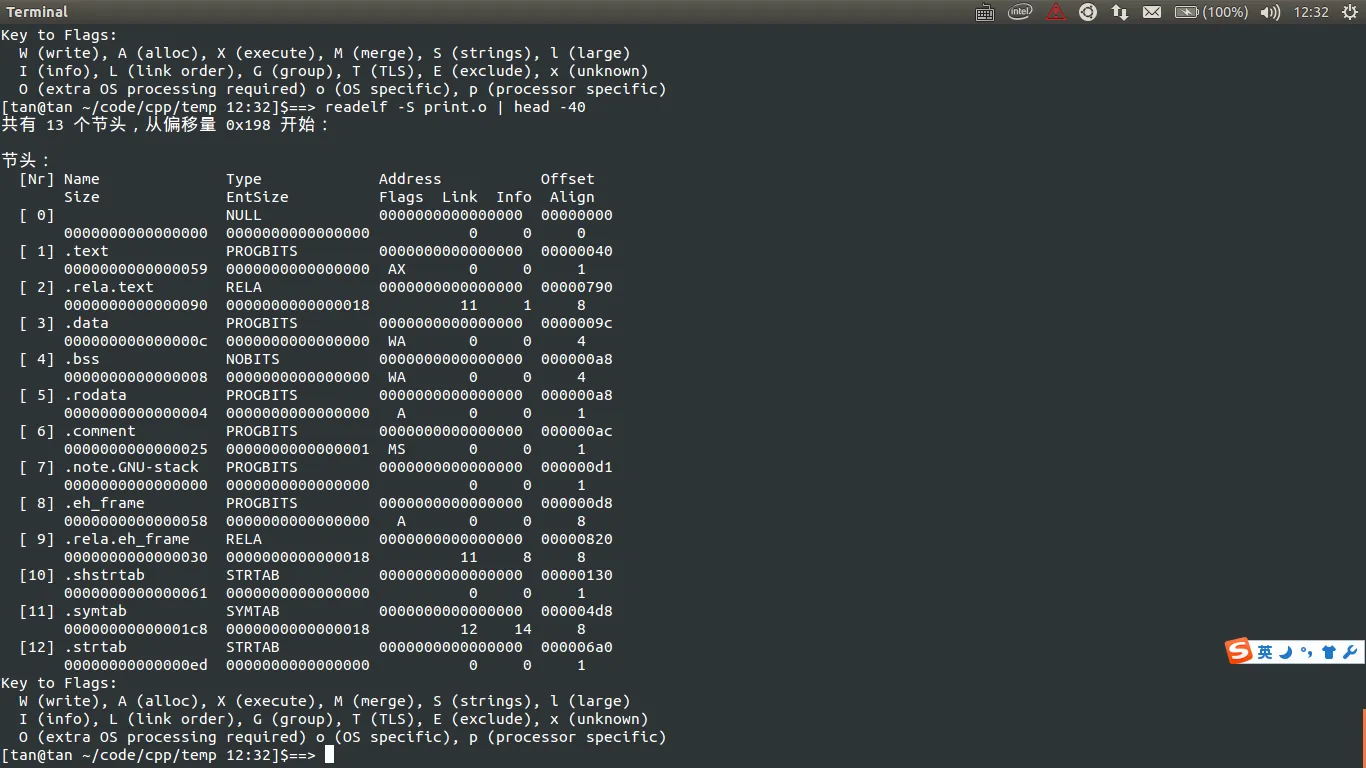Open the mail envelope messaging indicator
Image resolution: width=1366 pixels, height=768 pixels.
pos(1152,12)
